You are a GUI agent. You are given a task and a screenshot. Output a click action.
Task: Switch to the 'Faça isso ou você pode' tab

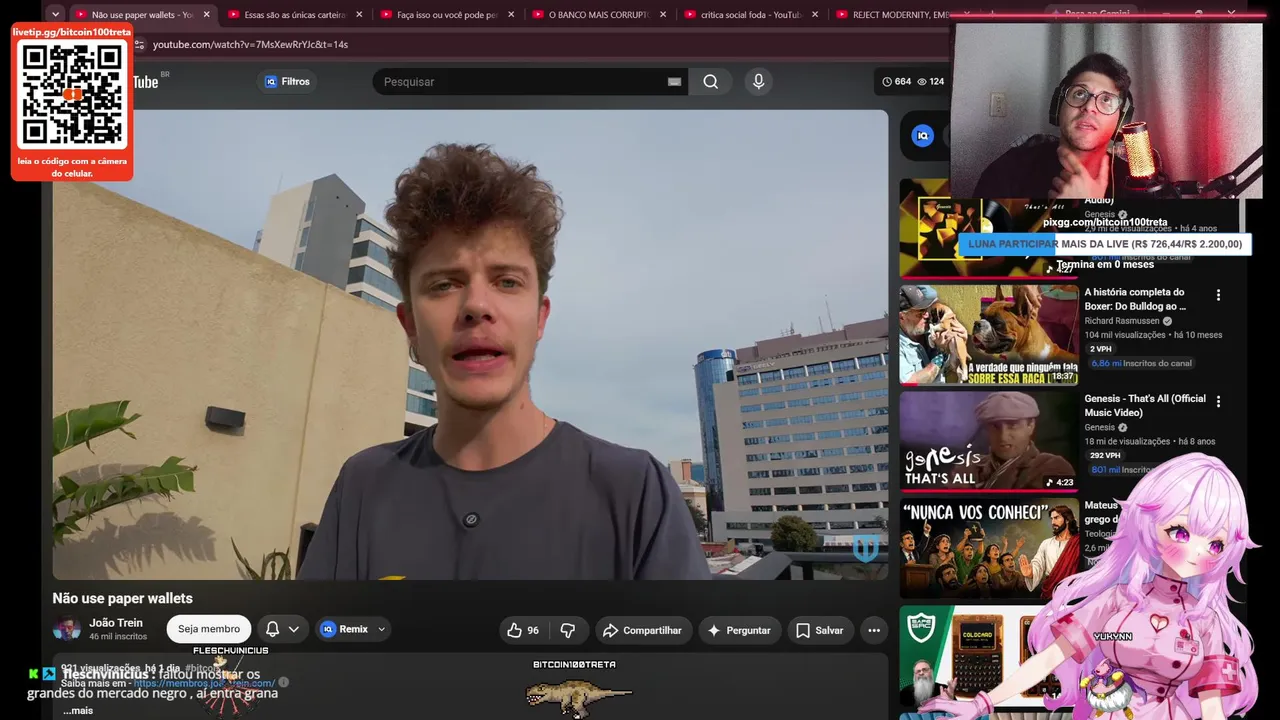point(447,15)
